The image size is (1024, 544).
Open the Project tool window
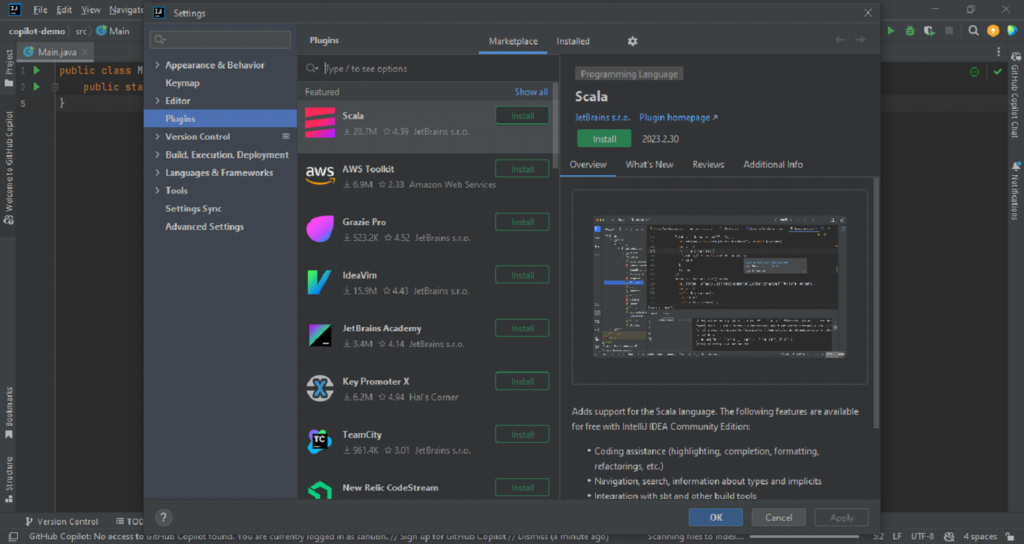point(8,67)
